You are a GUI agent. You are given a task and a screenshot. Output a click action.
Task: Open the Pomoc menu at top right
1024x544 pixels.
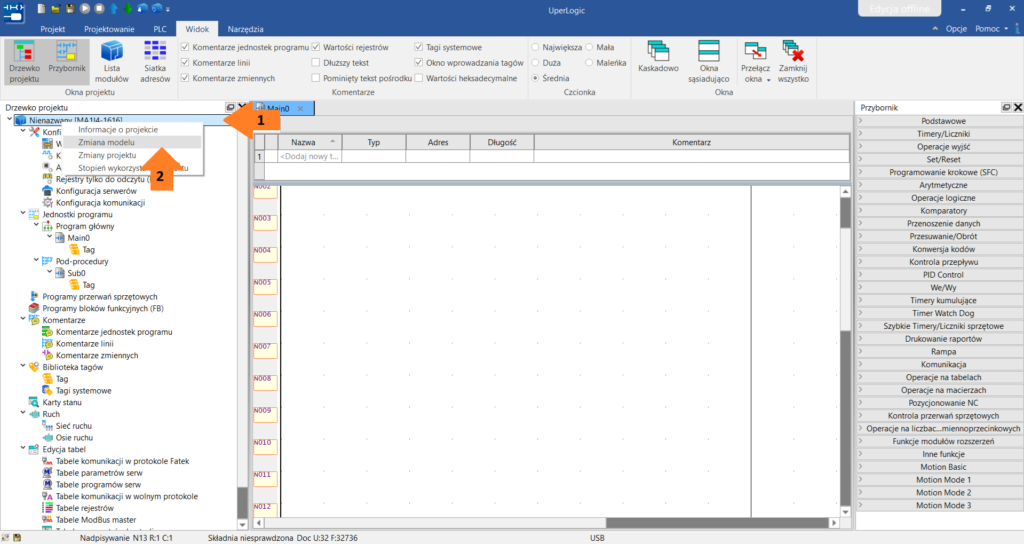tap(991, 29)
